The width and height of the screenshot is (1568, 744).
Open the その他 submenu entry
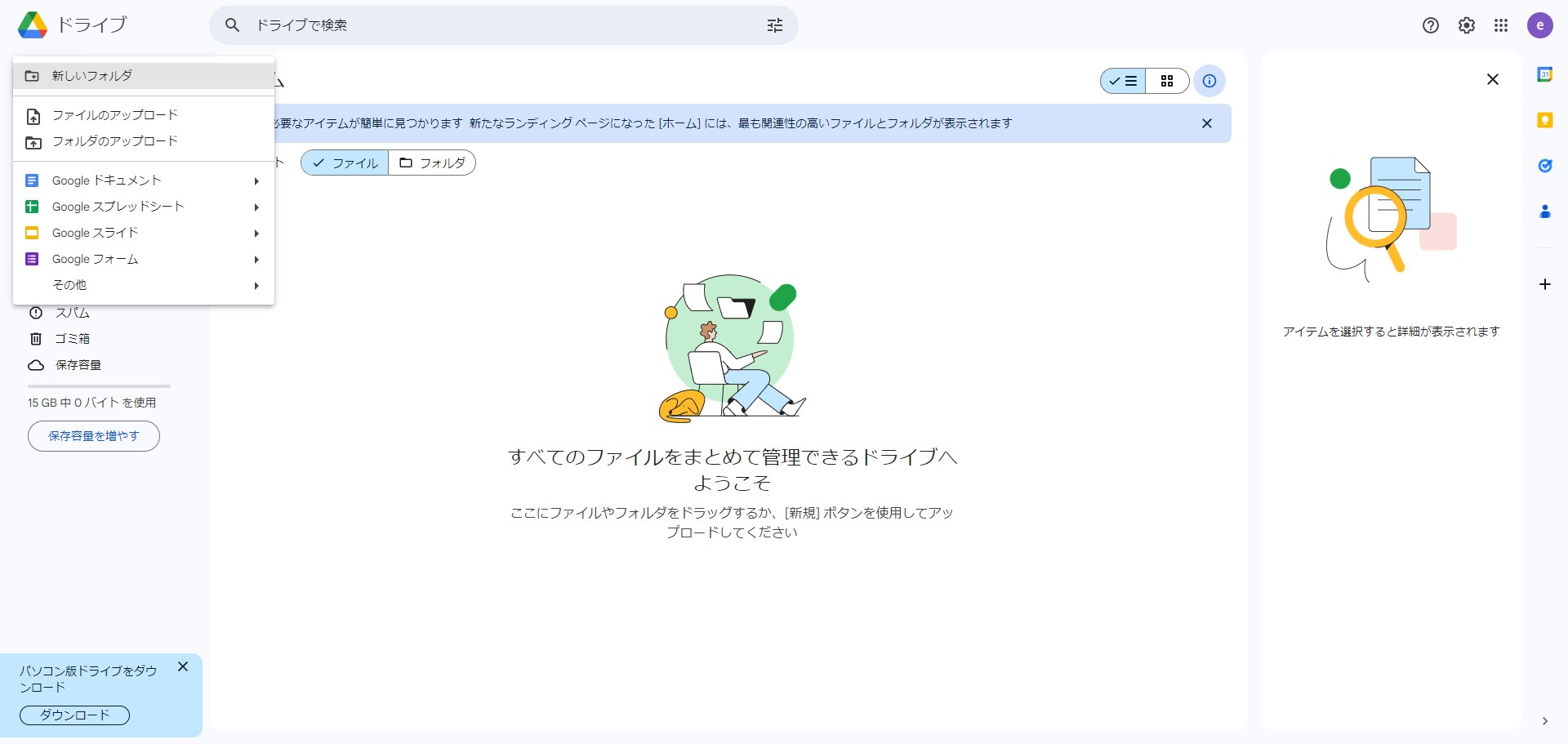pos(144,285)
